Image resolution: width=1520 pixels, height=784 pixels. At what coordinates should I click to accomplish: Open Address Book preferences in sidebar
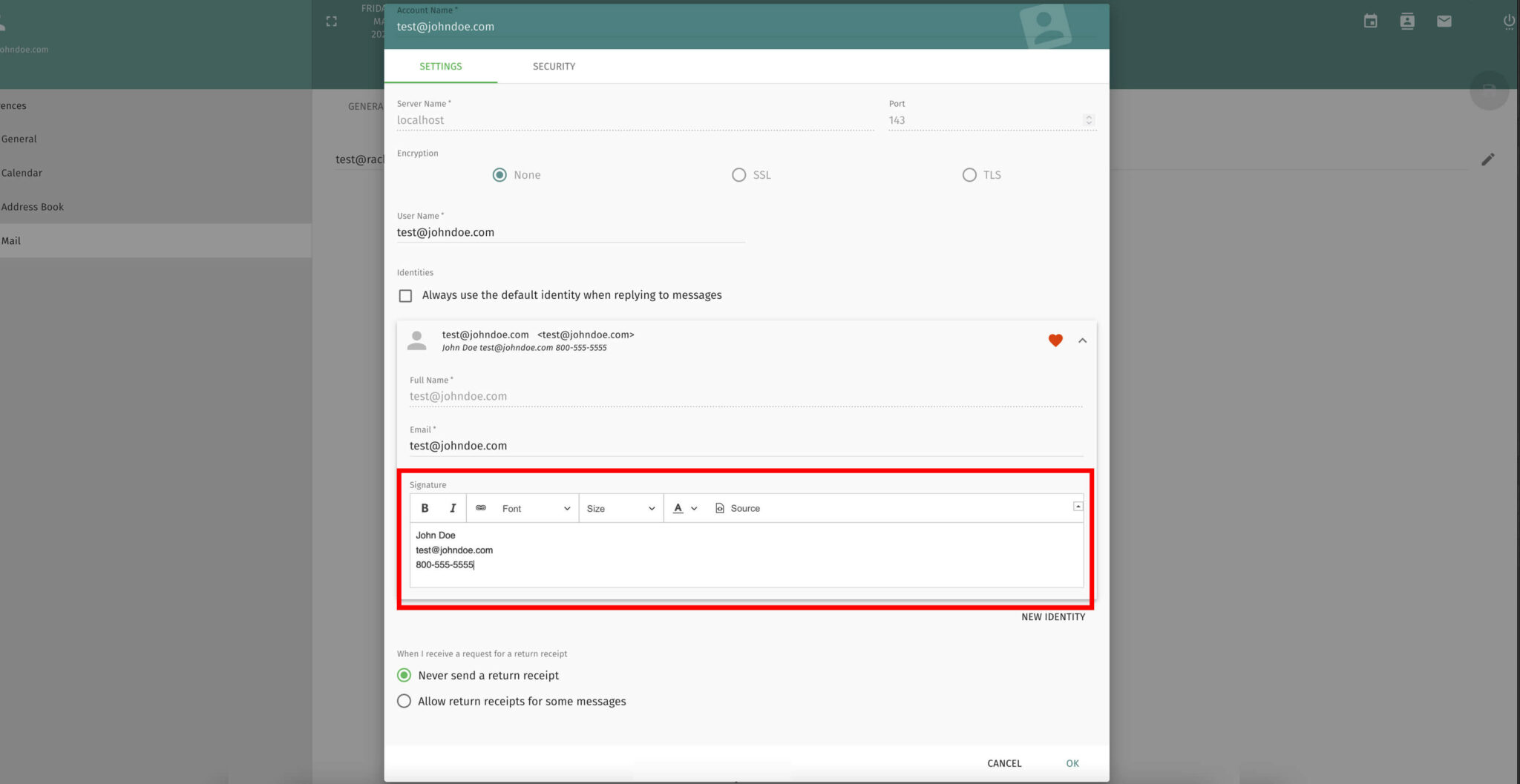(x=156, y=207)
